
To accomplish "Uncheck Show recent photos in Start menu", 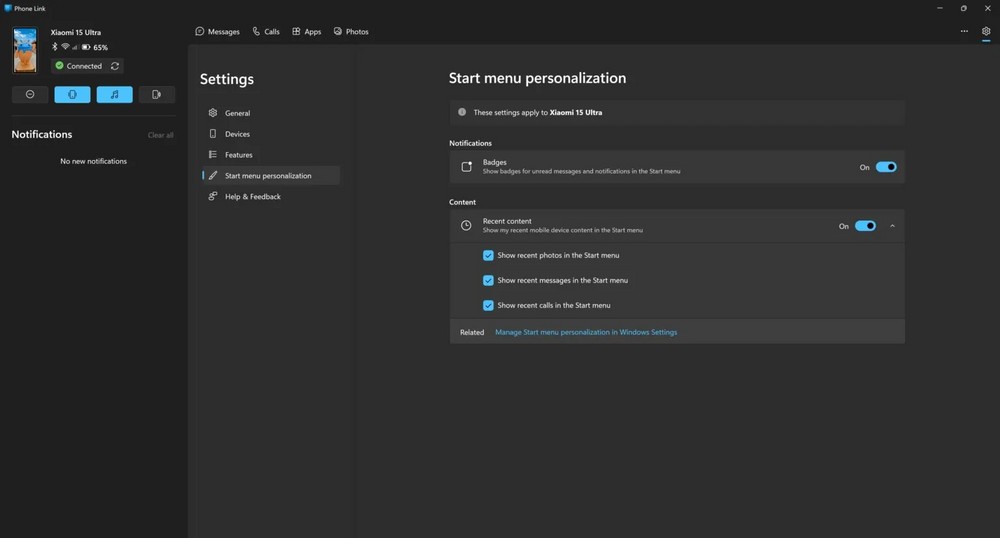I will [488, 255].
